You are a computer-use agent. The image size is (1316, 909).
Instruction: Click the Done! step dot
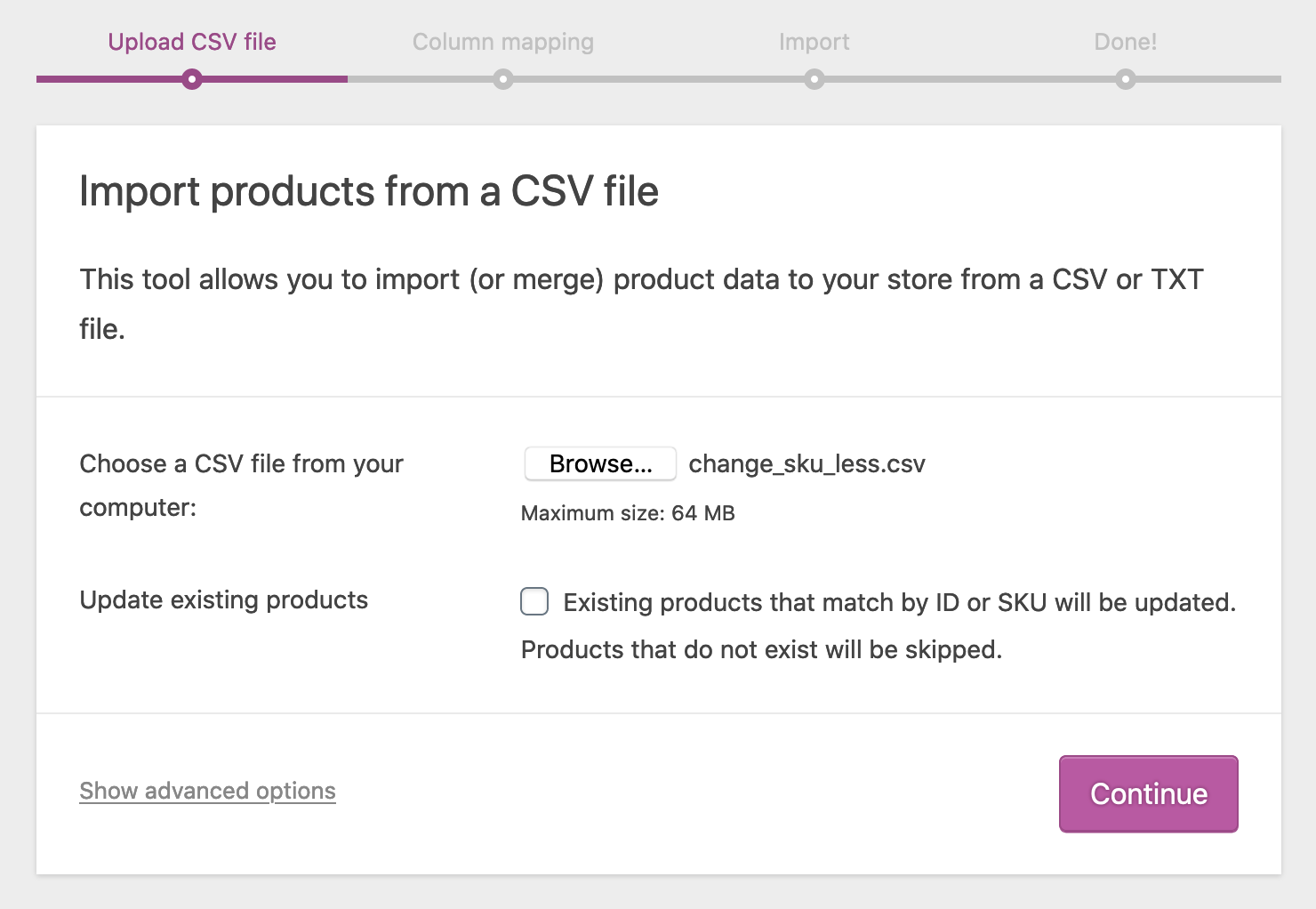click(x=1126, y=80)
